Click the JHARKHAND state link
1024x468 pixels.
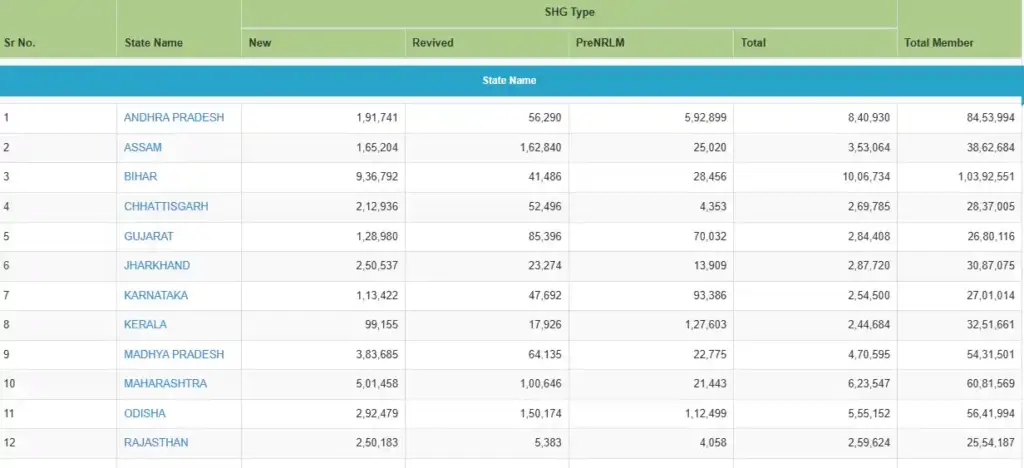click(x=156, y=265)
